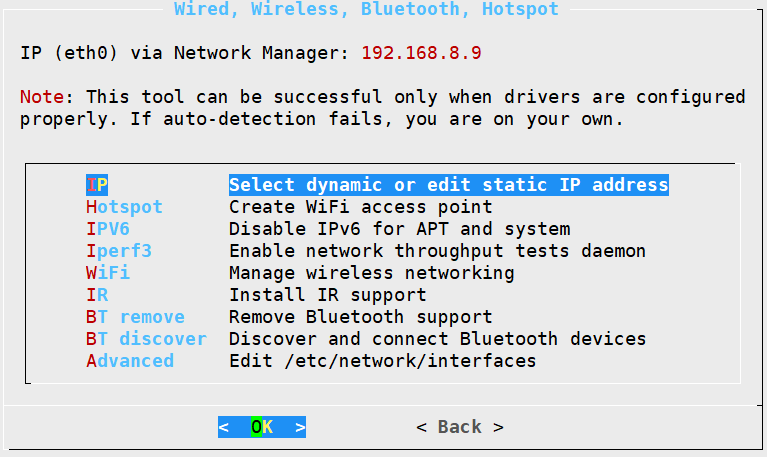Click 'Enable network throughput tests daemon' text
767x457 pixels.
tap(437, 251)
